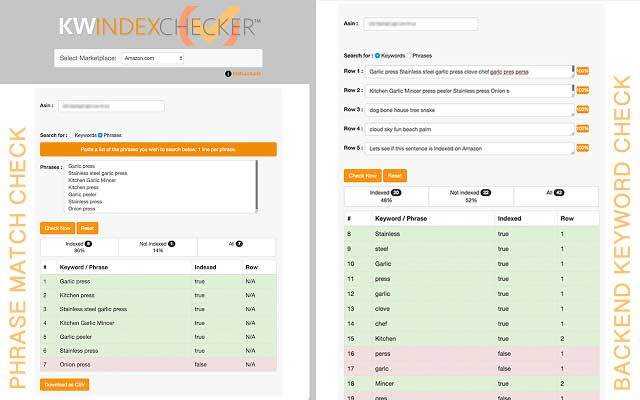640x400 pixels.
Task: Focus the Asin field in Backend Keyword panel
Action: click(421, 24)
